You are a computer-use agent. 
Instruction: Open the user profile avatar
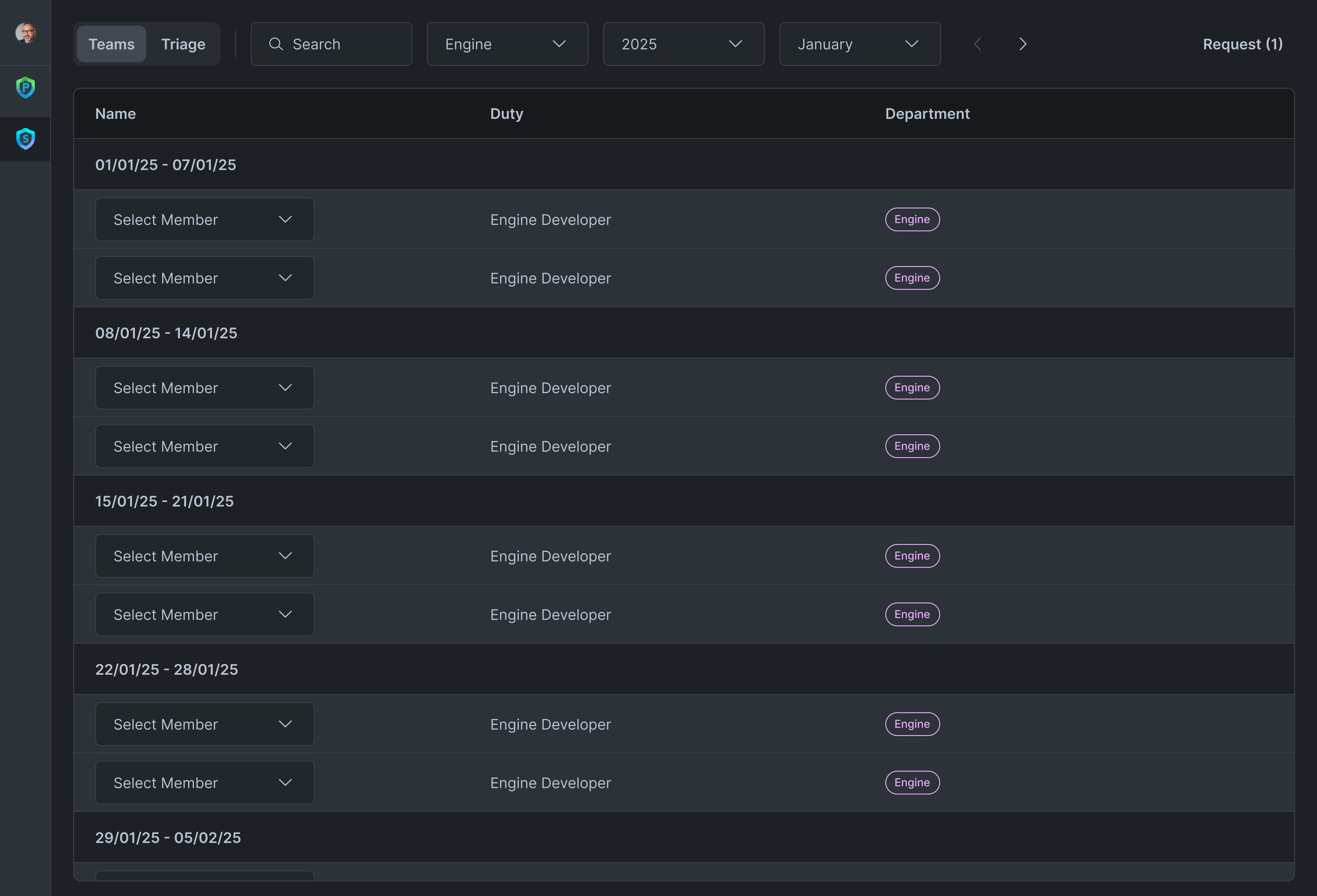coord(26,33)
